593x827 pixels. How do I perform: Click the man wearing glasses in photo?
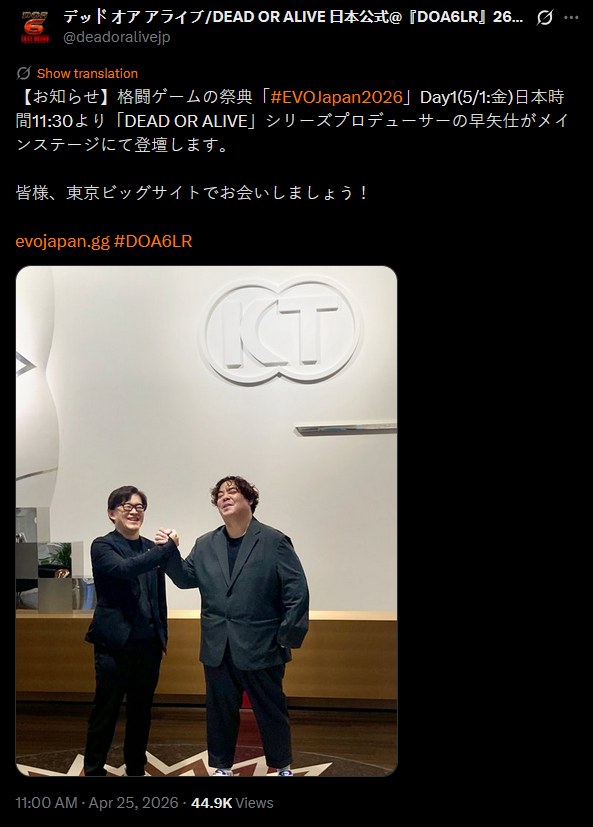click(x=128, y=628)
